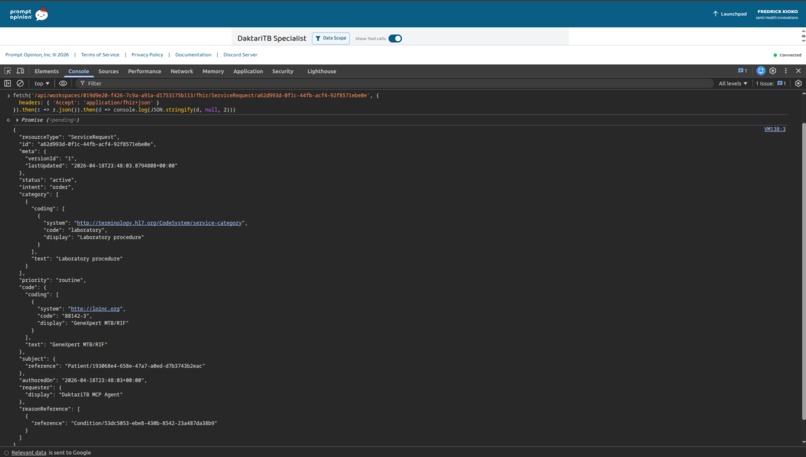Click the "code": "88142-3" line
The image size is (806, 457).
point(65,316)
